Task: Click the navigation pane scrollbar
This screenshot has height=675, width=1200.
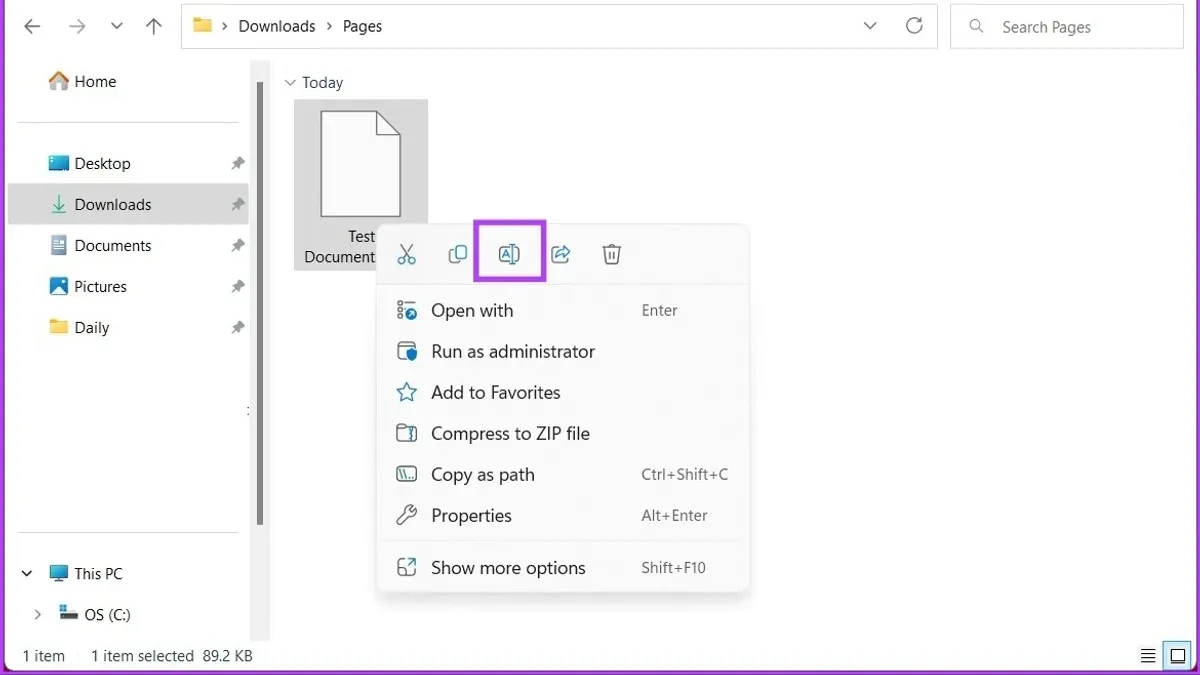Action: click(x=260, y=303)
